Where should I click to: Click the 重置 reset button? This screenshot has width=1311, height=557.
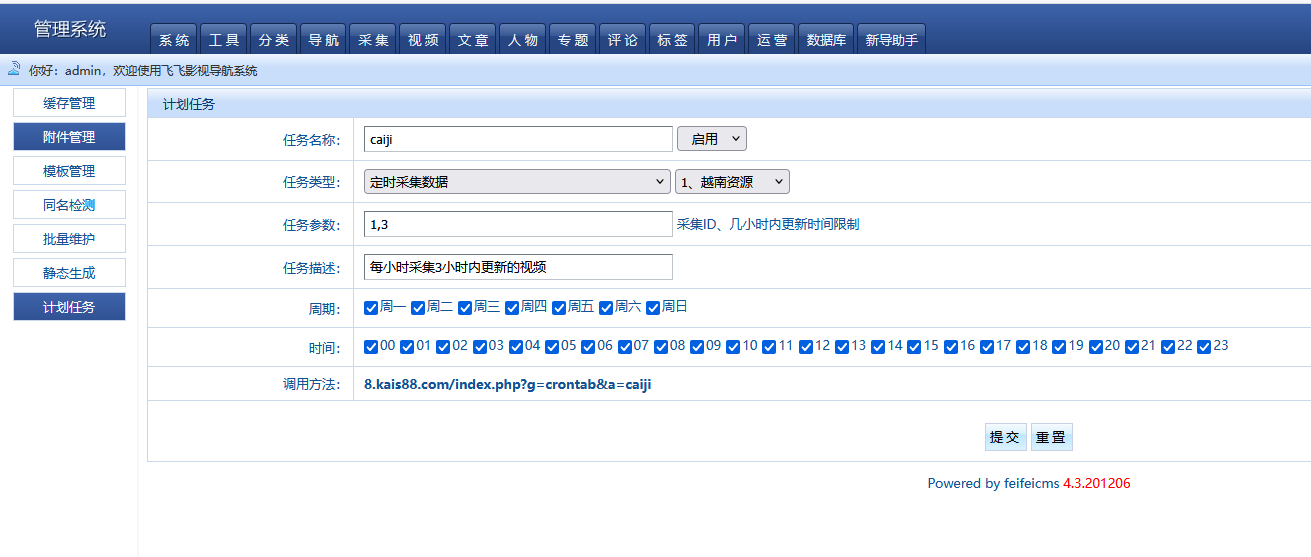coord(1051,437)
